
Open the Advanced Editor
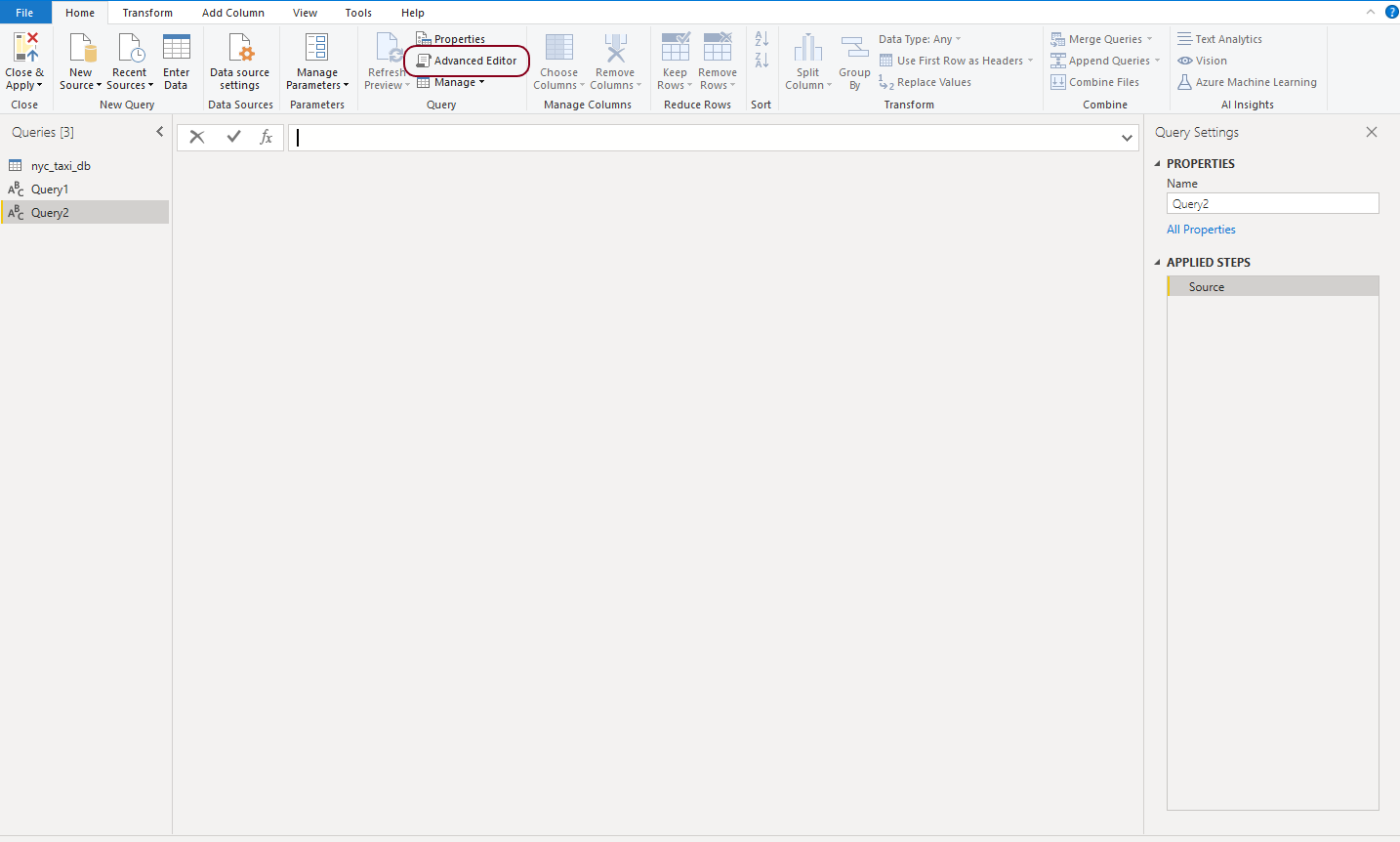click(467, 61)
